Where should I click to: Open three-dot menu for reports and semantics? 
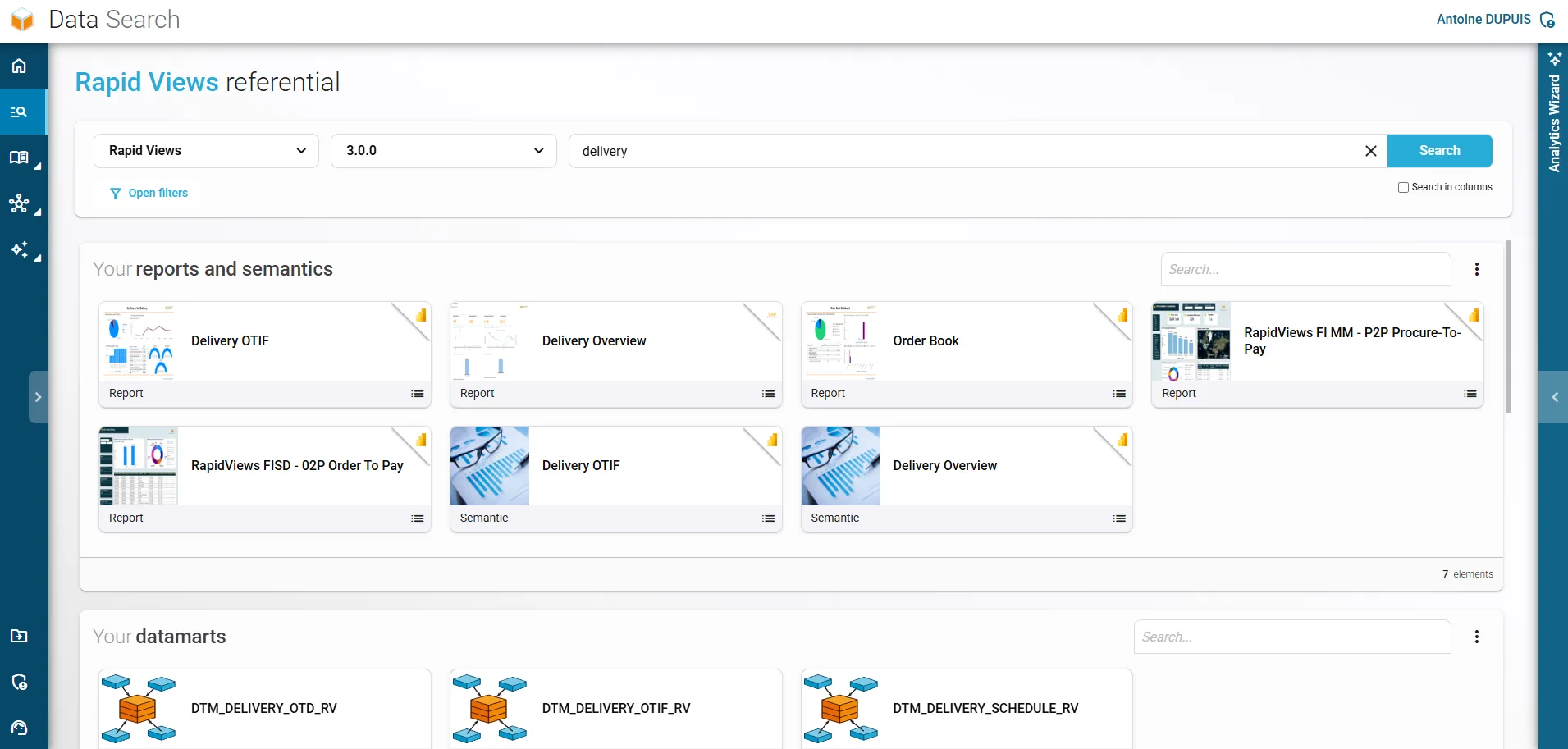click(x=1477, y=269)
